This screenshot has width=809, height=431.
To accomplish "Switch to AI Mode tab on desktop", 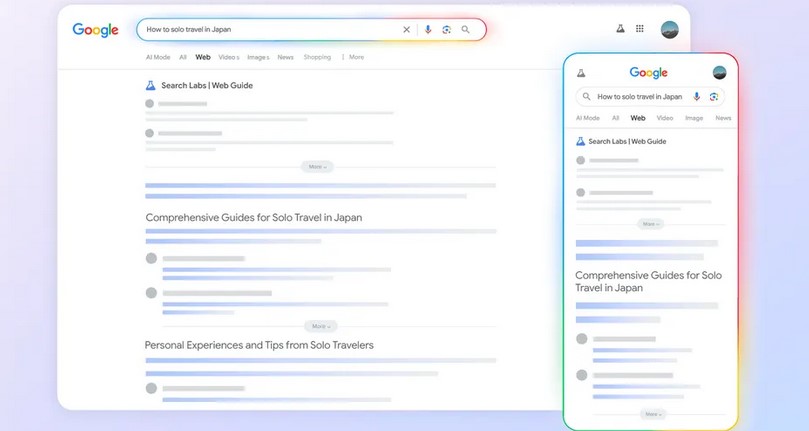I will click(x=158, y=57).
